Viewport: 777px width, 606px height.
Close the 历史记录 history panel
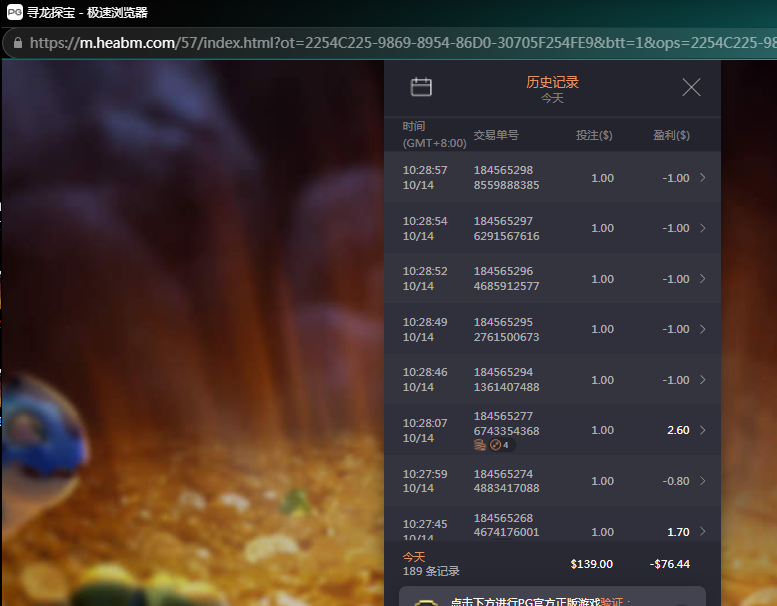pos(691,88)
